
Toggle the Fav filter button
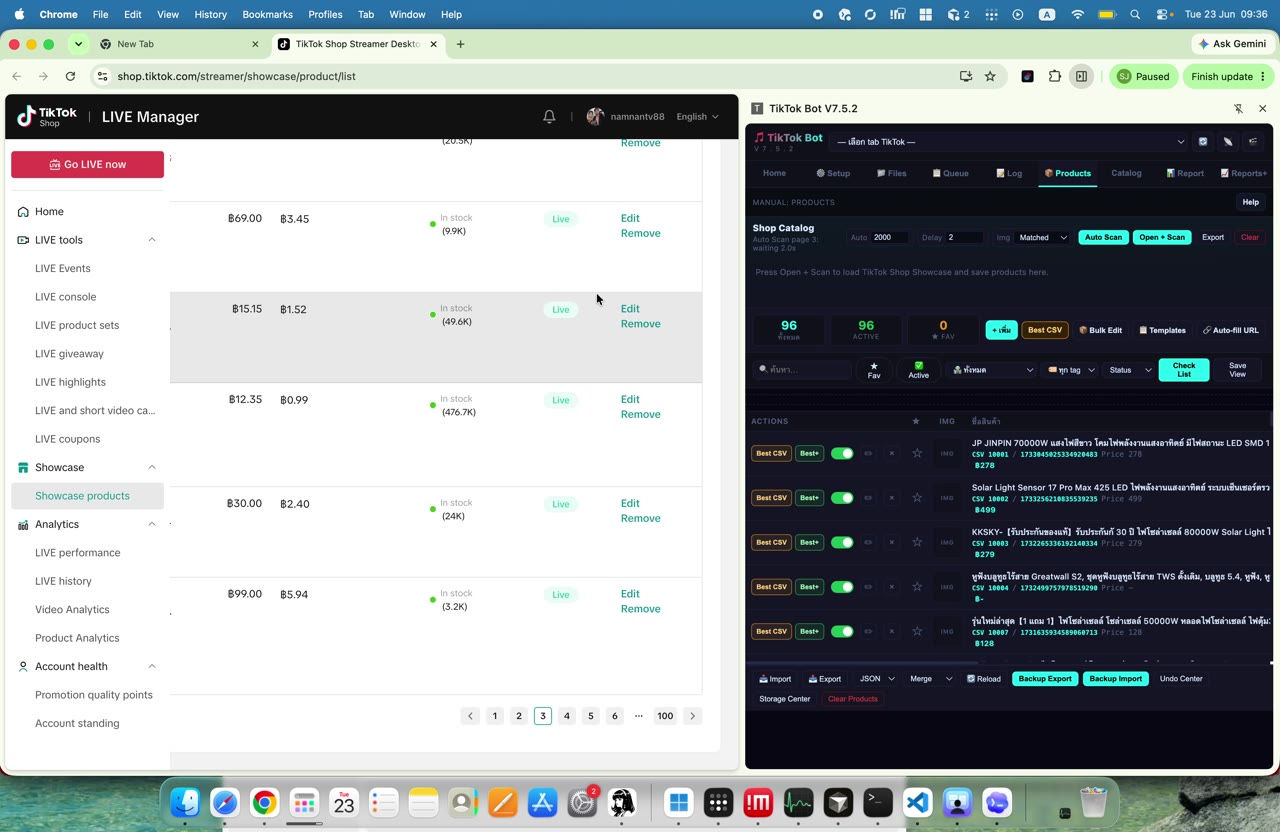(x=874, y=370)
